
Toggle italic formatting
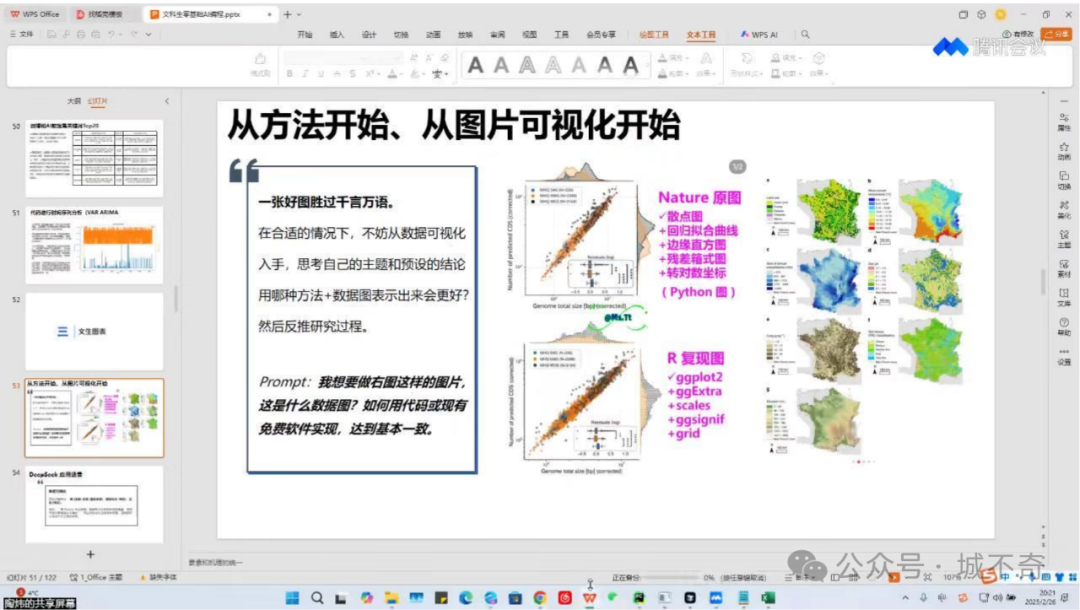coord(305,74)
